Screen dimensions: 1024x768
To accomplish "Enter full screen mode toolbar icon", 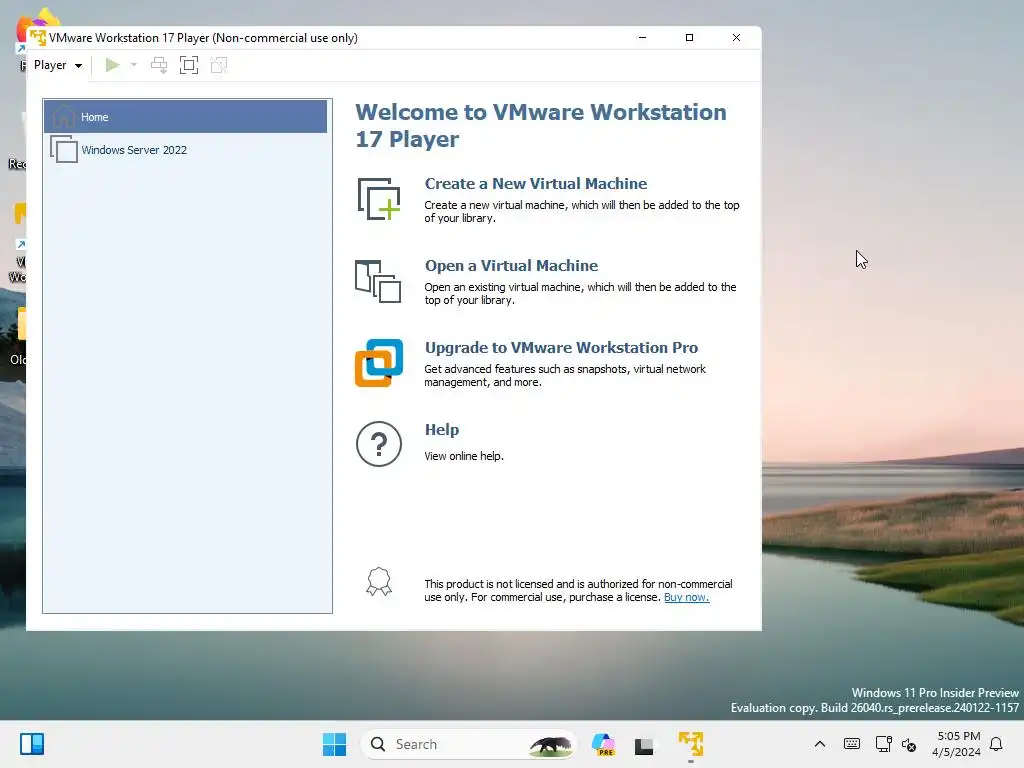I will pyautogui.click(x=189, y=65).
